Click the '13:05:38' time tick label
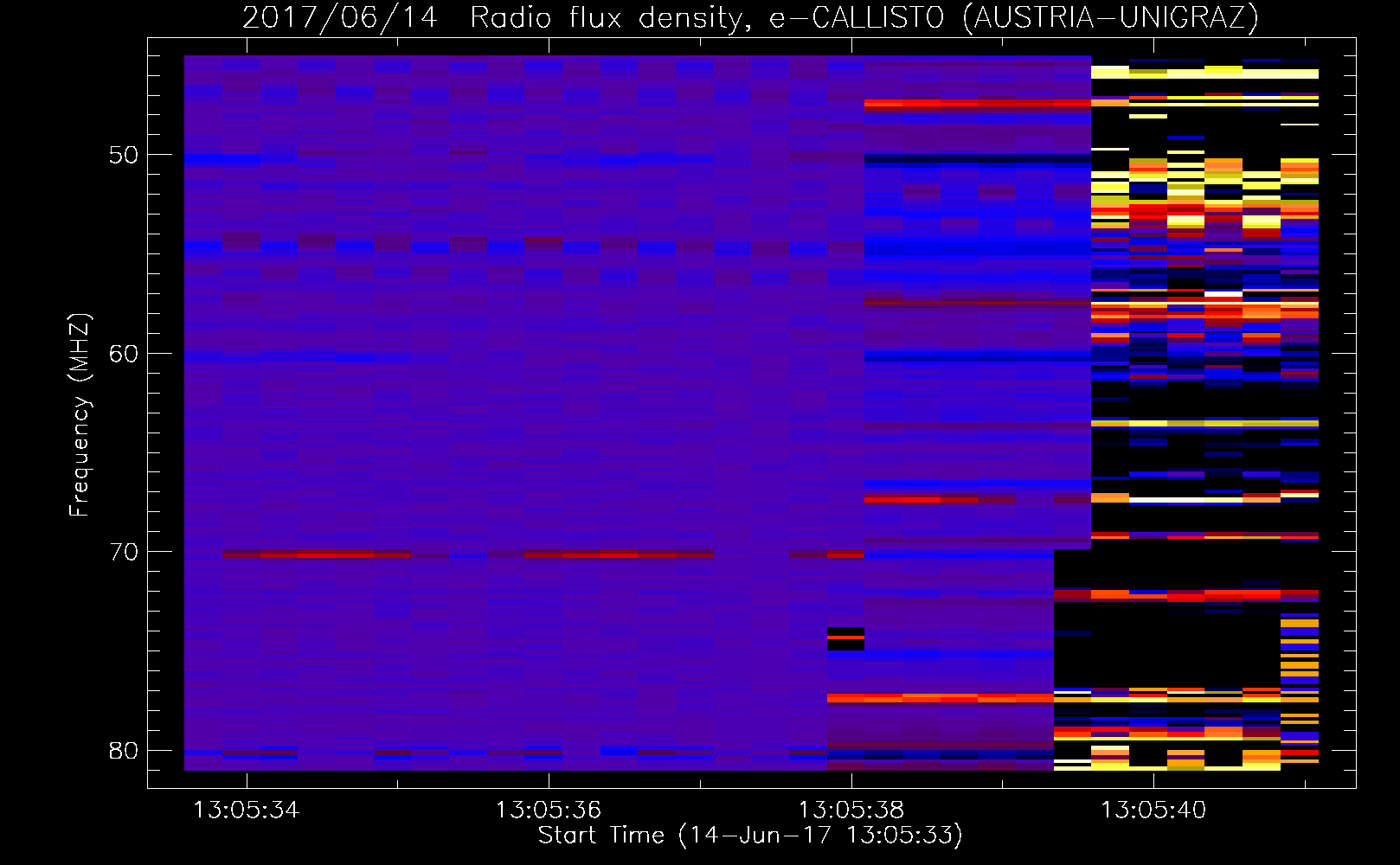This screenshot has width=1400, height=865. pos(851,811)
